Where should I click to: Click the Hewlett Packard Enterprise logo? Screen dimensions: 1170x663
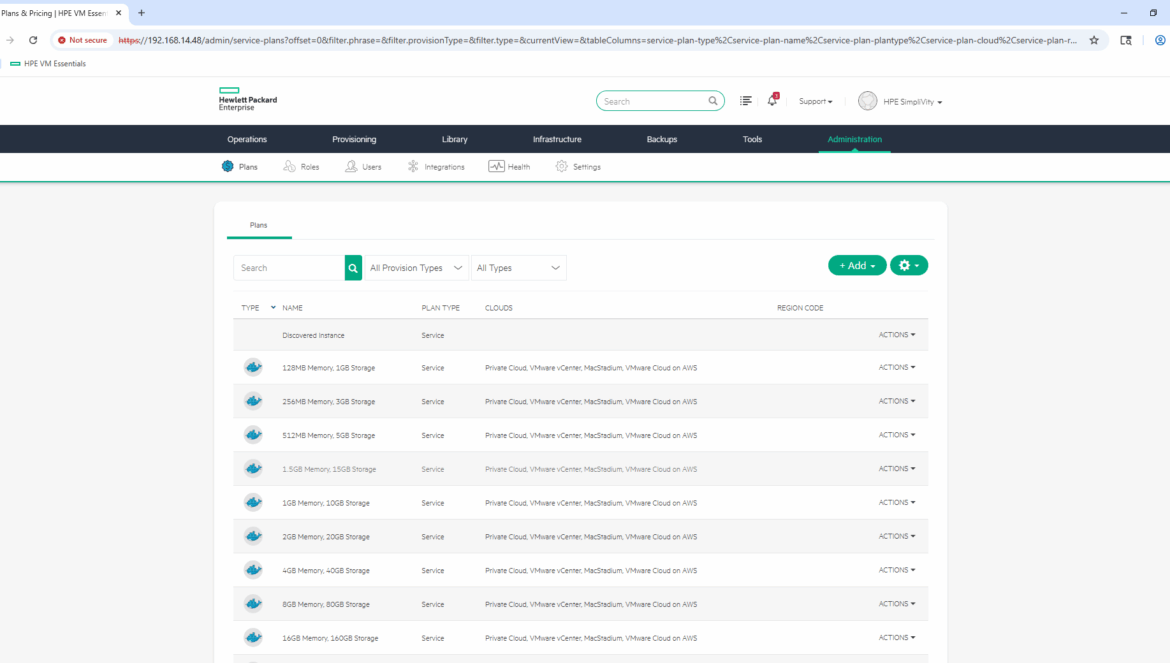tap(248, 100)
